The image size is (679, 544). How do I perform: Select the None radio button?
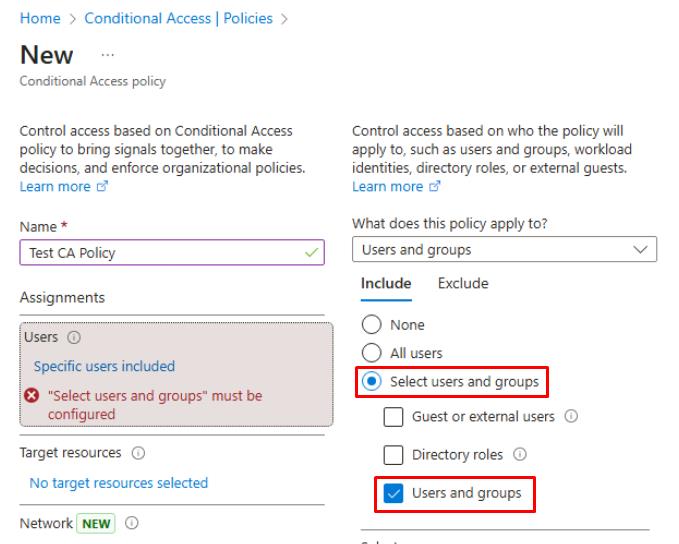tap(372, 325)
